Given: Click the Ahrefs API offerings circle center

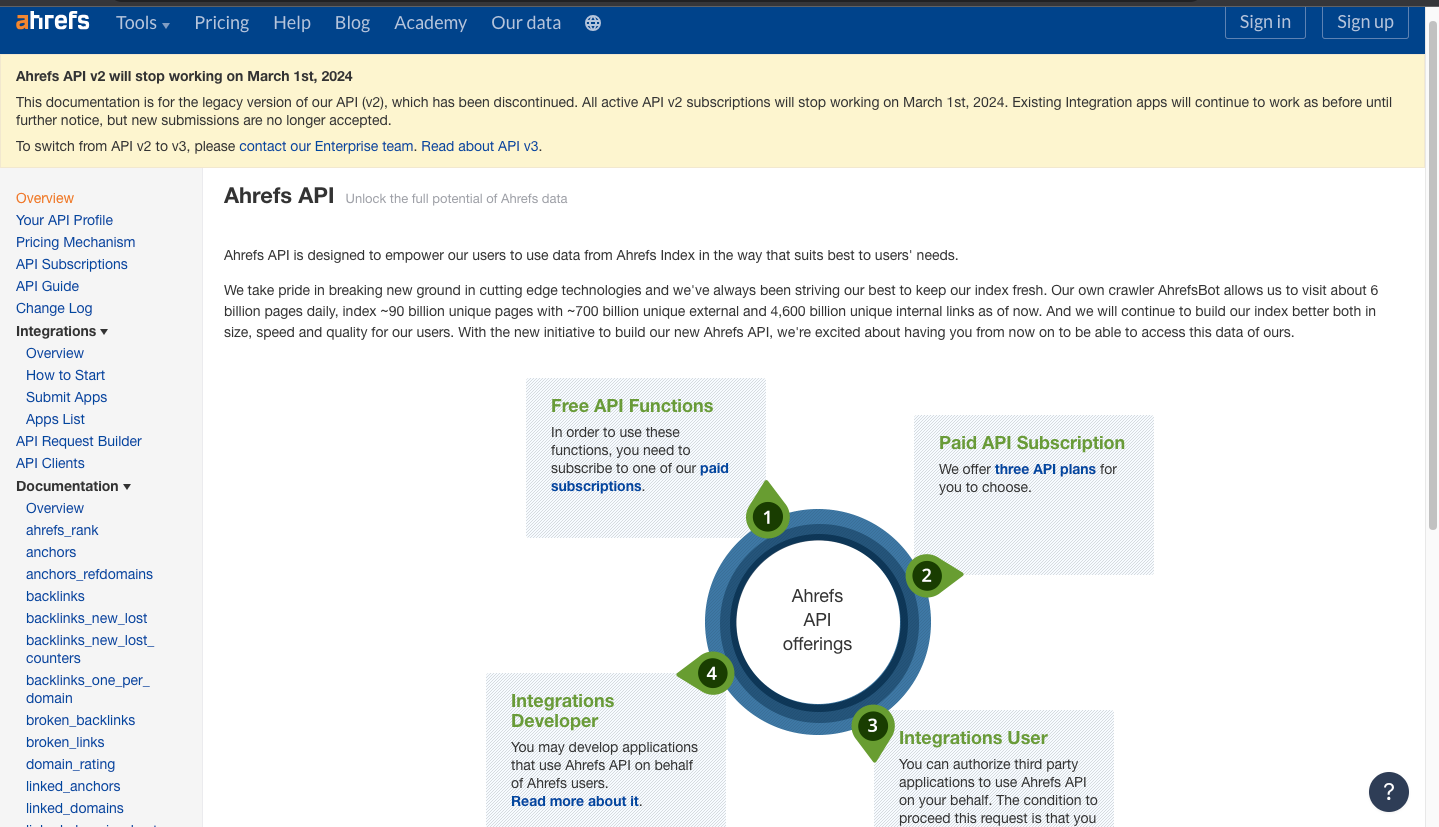Looking at the screenshot, I should (817, 620).
